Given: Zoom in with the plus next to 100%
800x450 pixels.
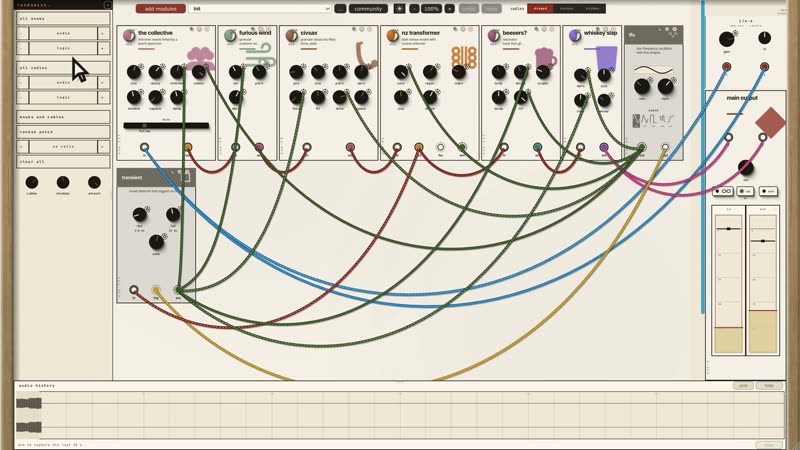Looking at the screenshot, I should pyautogui.click(x=449, y=9).
